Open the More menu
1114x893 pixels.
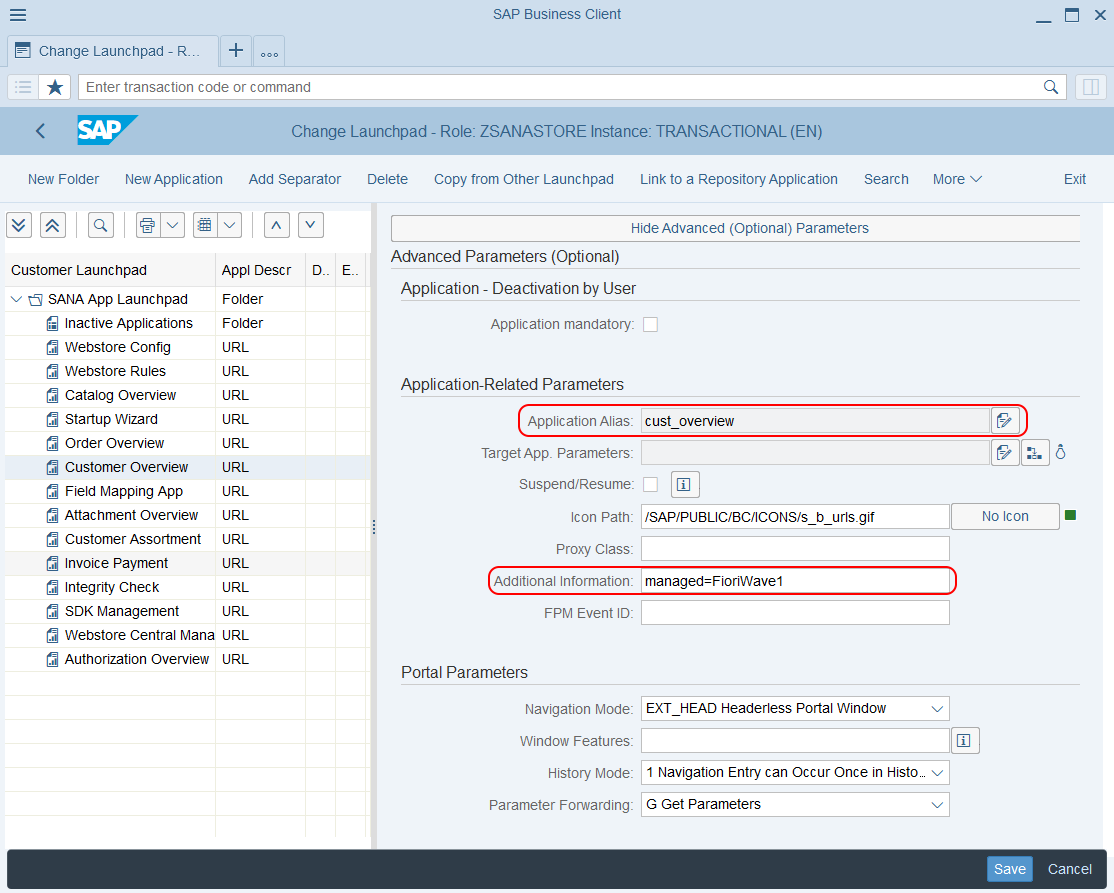tap(957, 179)
